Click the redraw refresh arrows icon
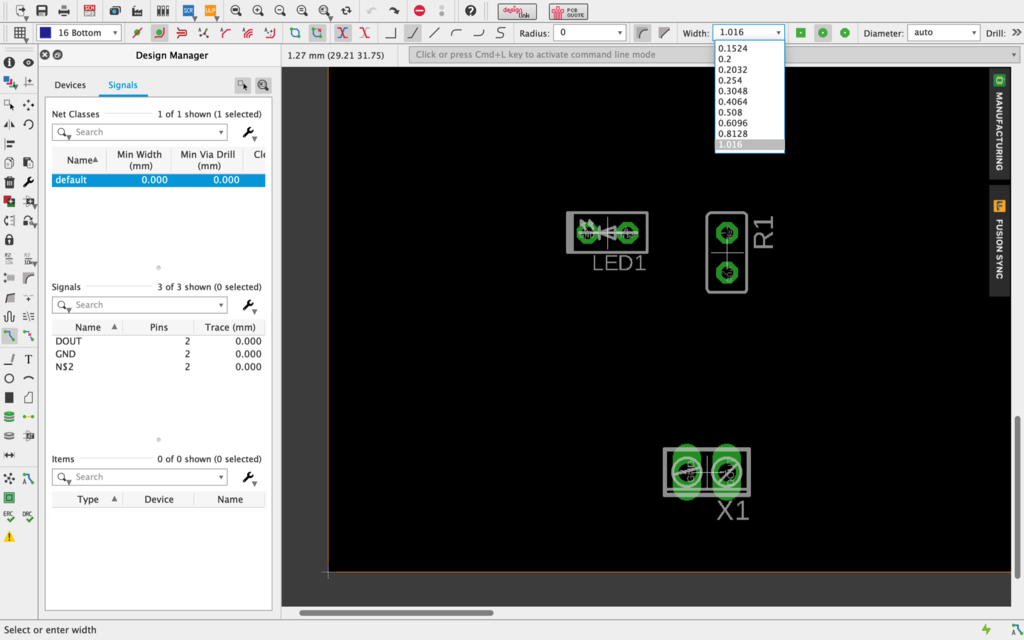This screenshot has width=1024, height=640. tap(346, 10)
